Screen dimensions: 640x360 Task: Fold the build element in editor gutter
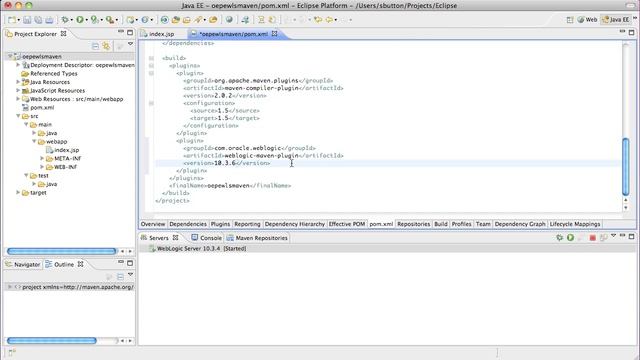tap(151, 58)
